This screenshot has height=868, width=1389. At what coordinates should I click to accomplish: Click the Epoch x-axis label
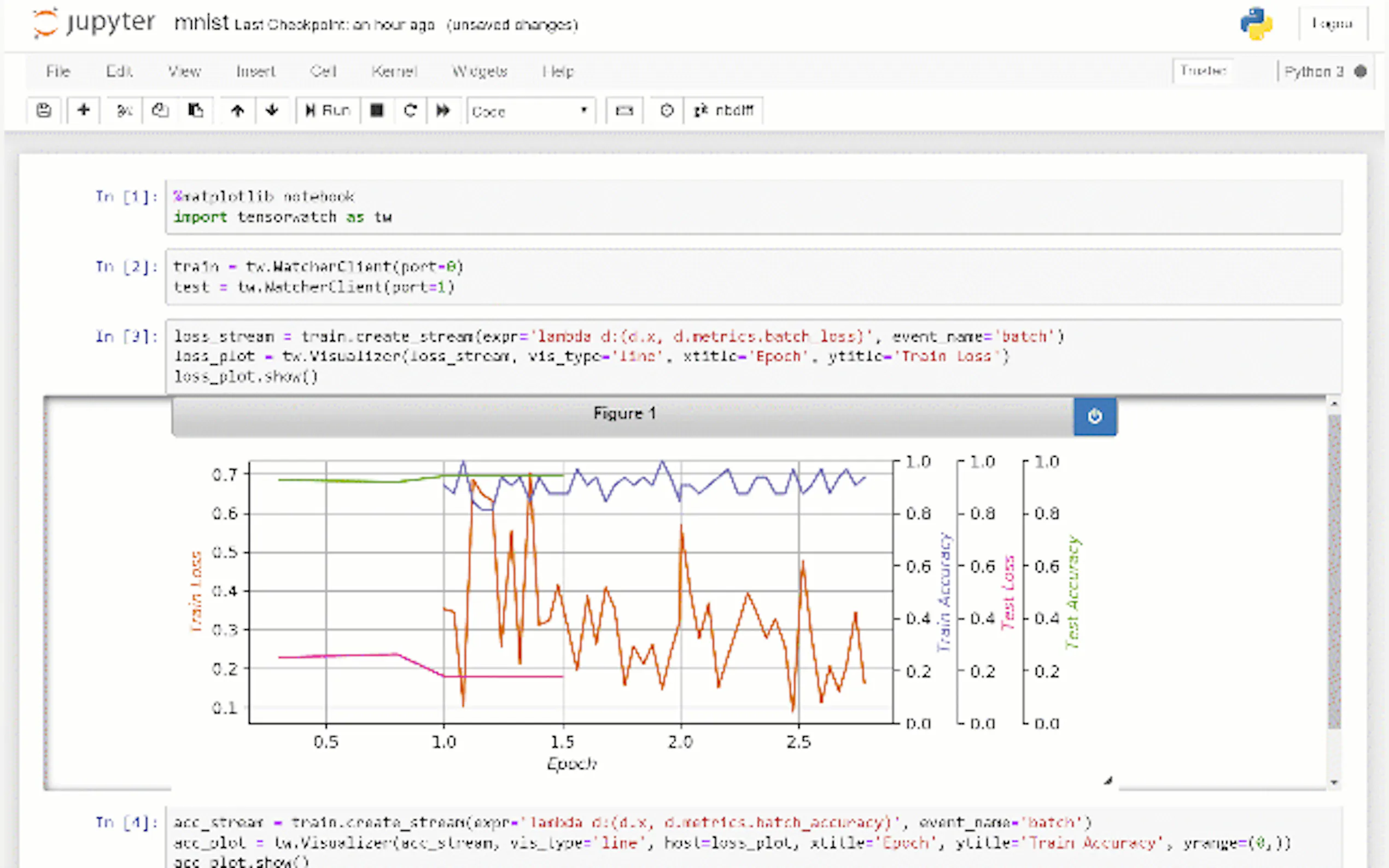click(x=572, y=764)
